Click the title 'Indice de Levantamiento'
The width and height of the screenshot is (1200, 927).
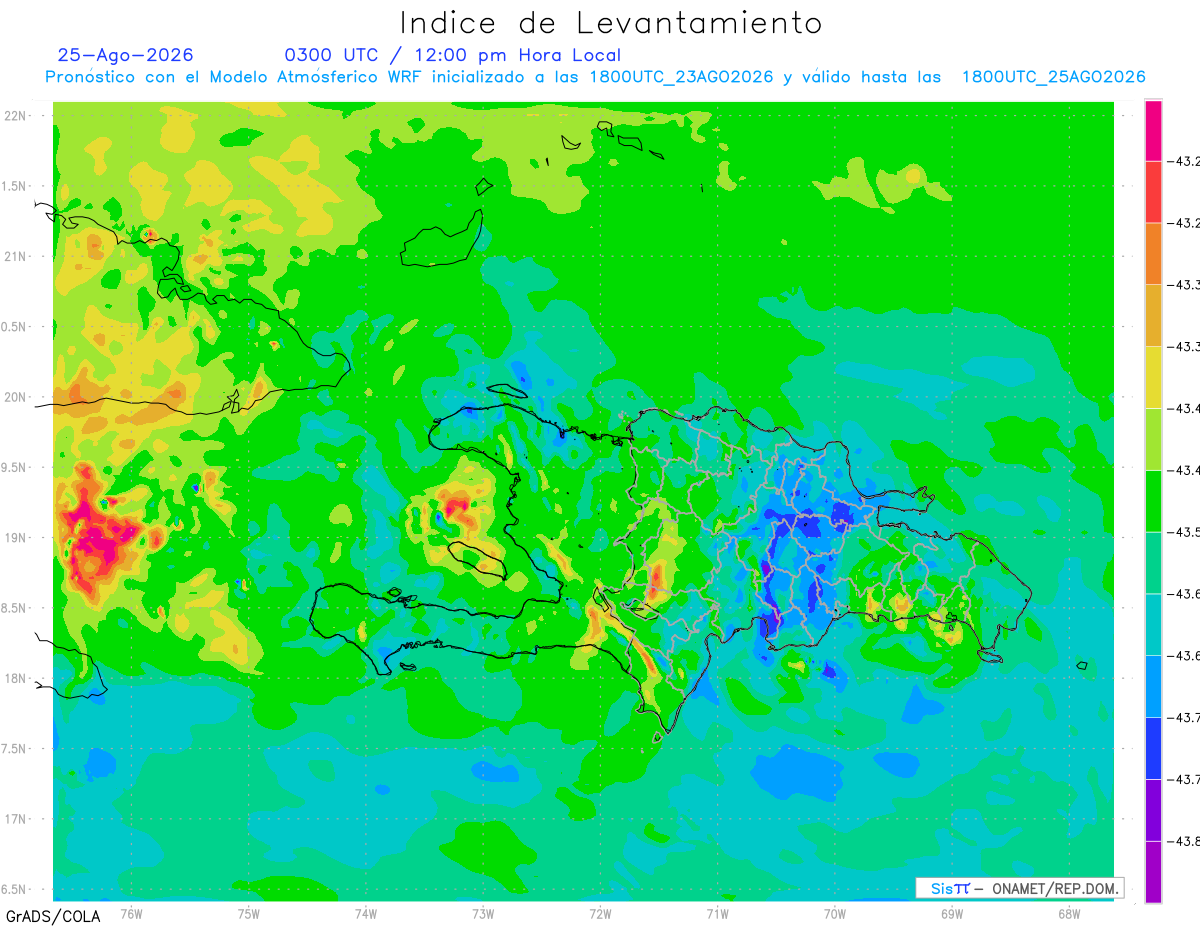[x=611, y=22]
